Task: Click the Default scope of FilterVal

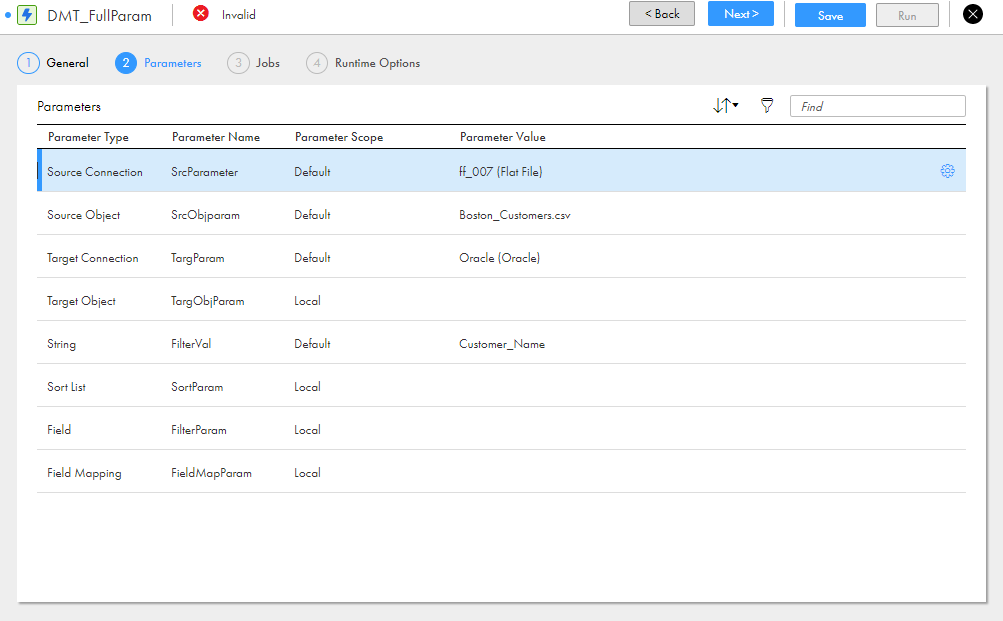Action: (x=312, y=343)
